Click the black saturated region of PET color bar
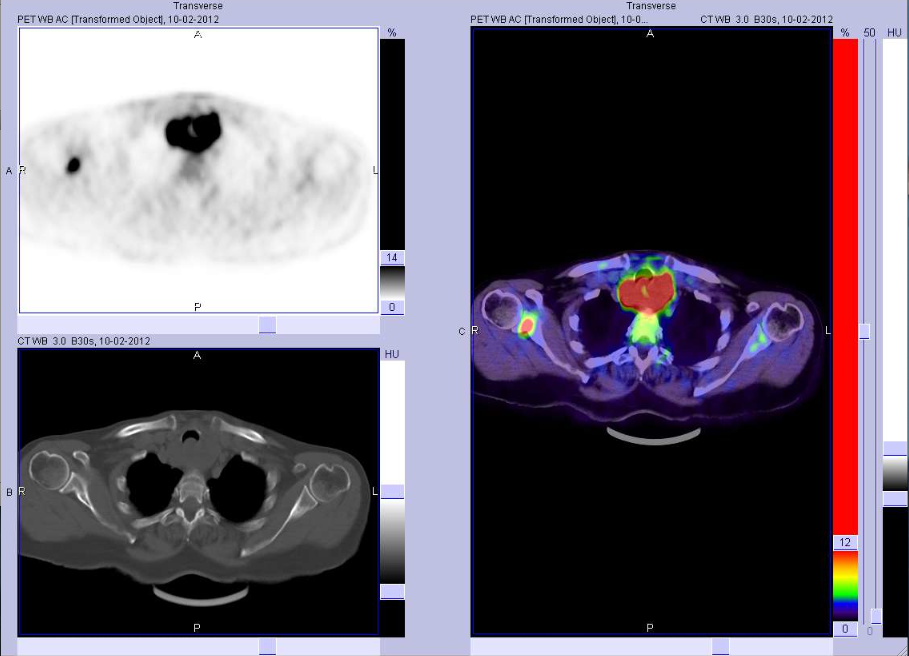This screenshot has height=656, width=909. click(x=392, y=145)
